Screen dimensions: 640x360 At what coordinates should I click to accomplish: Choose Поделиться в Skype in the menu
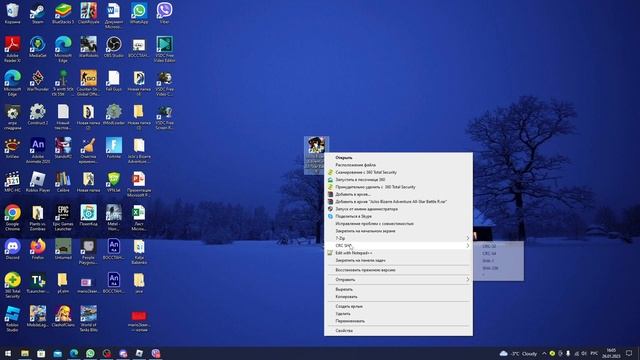[353, 216]
